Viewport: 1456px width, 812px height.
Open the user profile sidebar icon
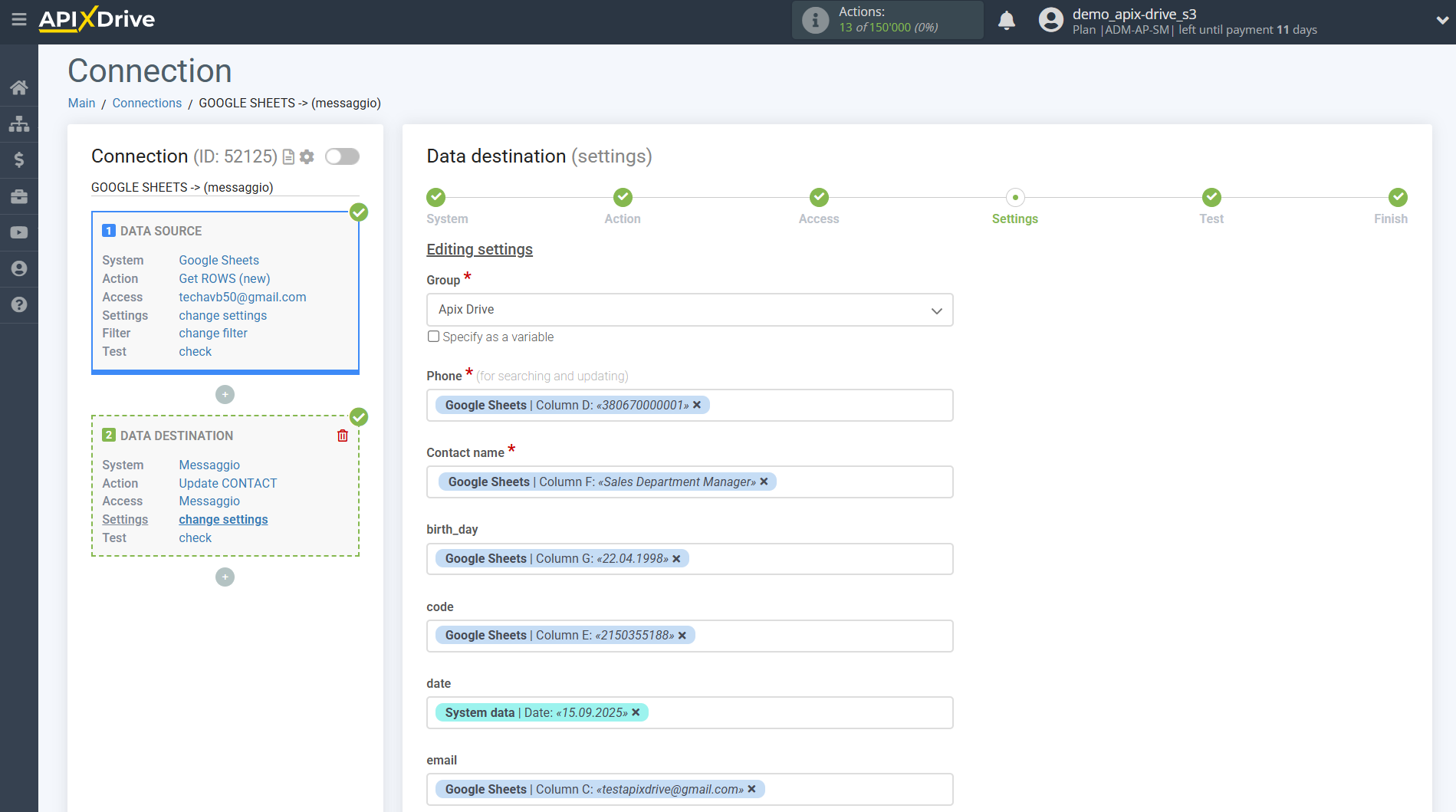click(19, 268)
